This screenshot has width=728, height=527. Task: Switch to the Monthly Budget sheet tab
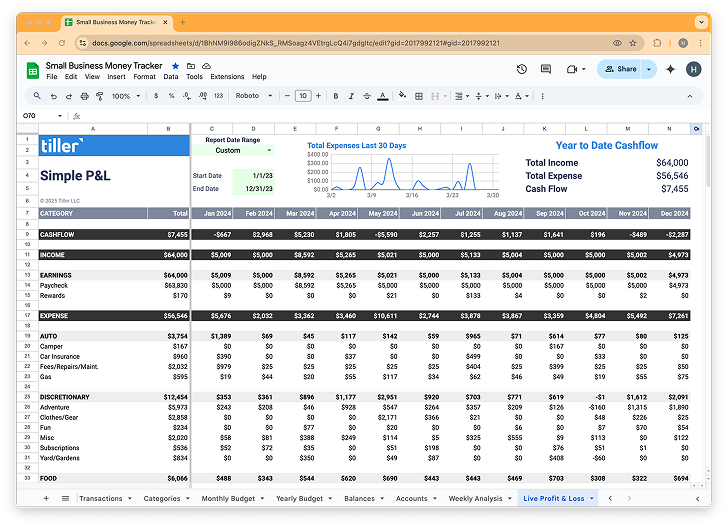tap(228, 498)
